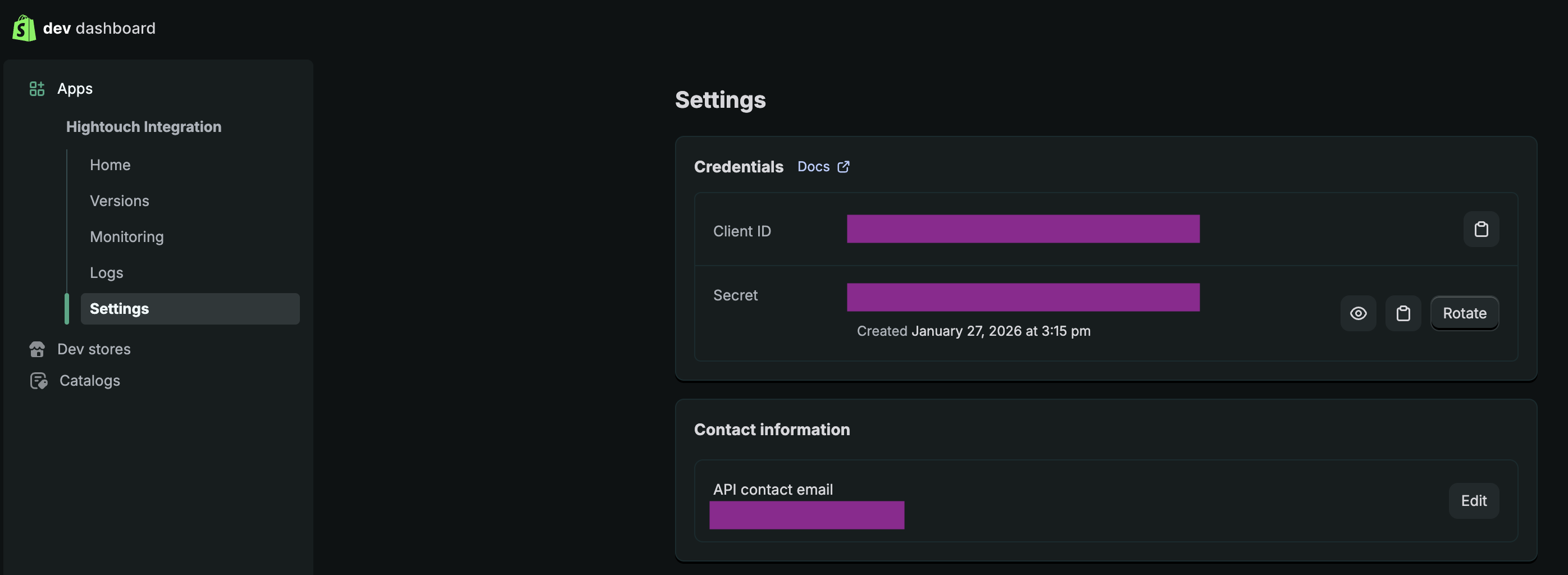Image resolution: width=1568 pixels, height=575 pixels.
Task: Copy the Client ID using the clipboard icon
Action: coord(1480,230)
